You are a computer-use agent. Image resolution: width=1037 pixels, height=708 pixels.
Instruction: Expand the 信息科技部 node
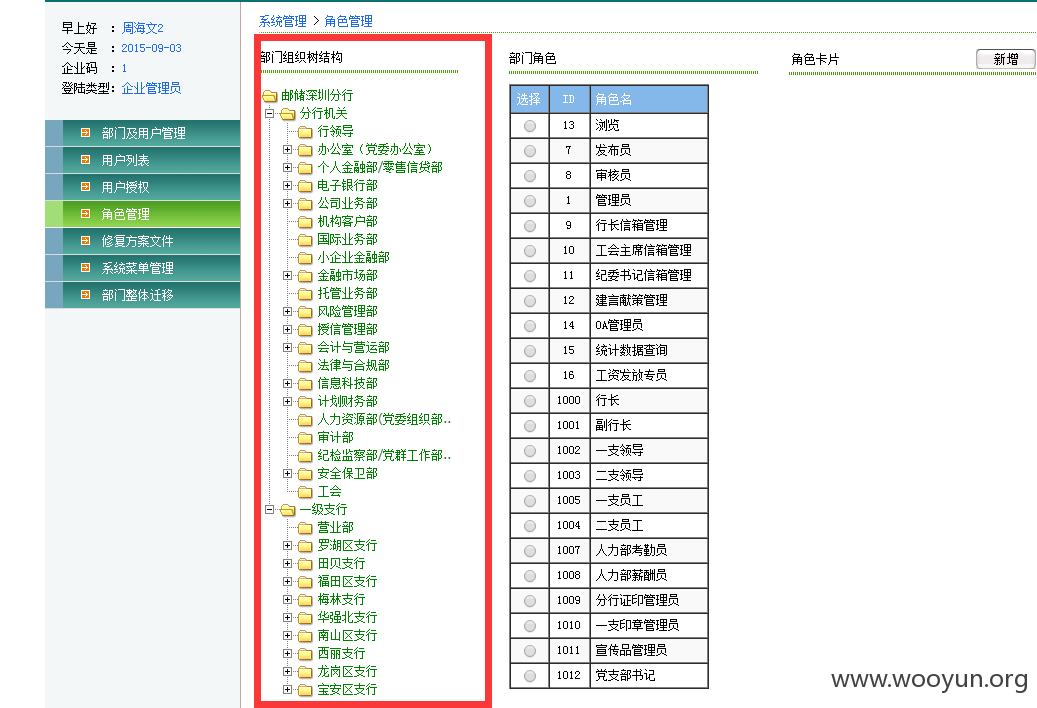(287, 383)
